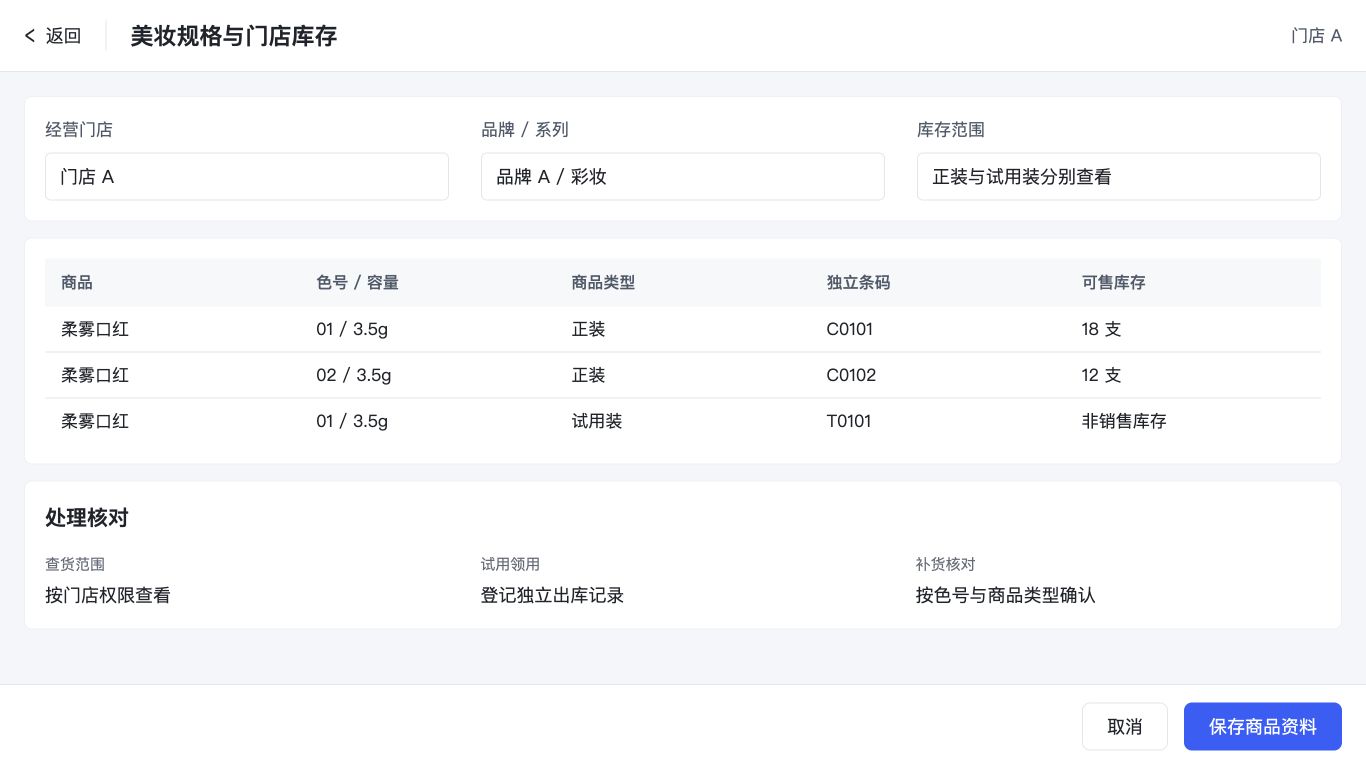Click the 补货核对 label
The image size is (1366, 768).
coord(945,564)
